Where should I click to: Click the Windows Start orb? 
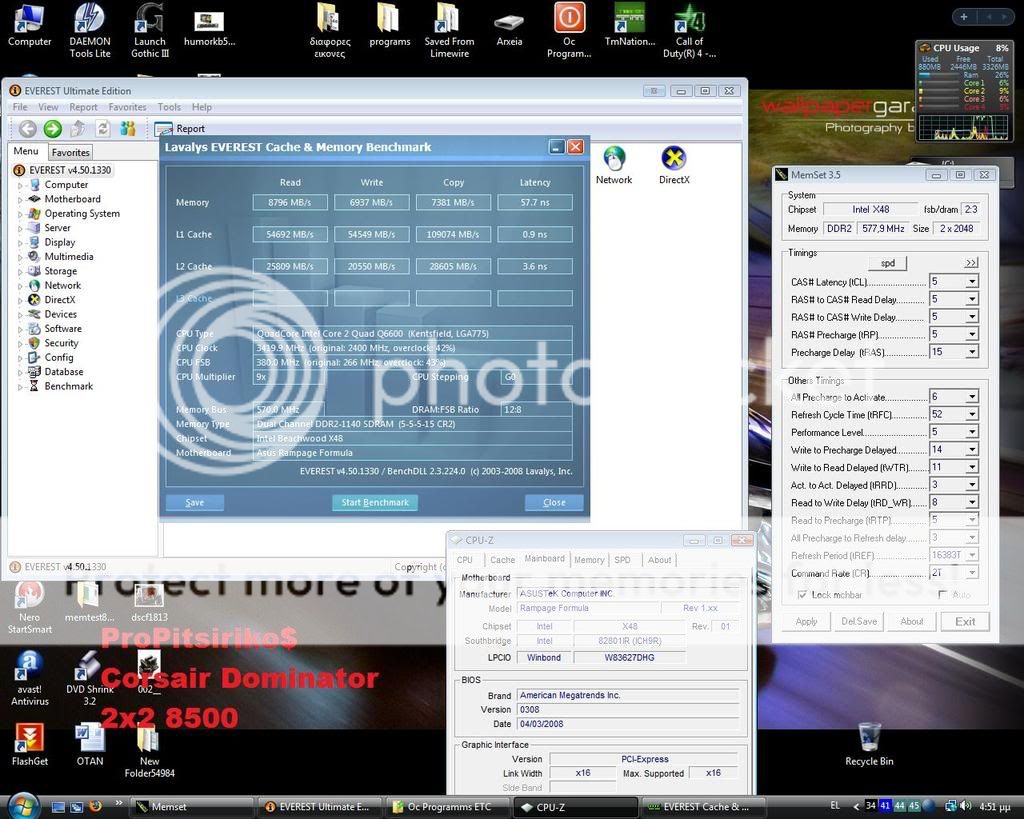pos(22,806)
